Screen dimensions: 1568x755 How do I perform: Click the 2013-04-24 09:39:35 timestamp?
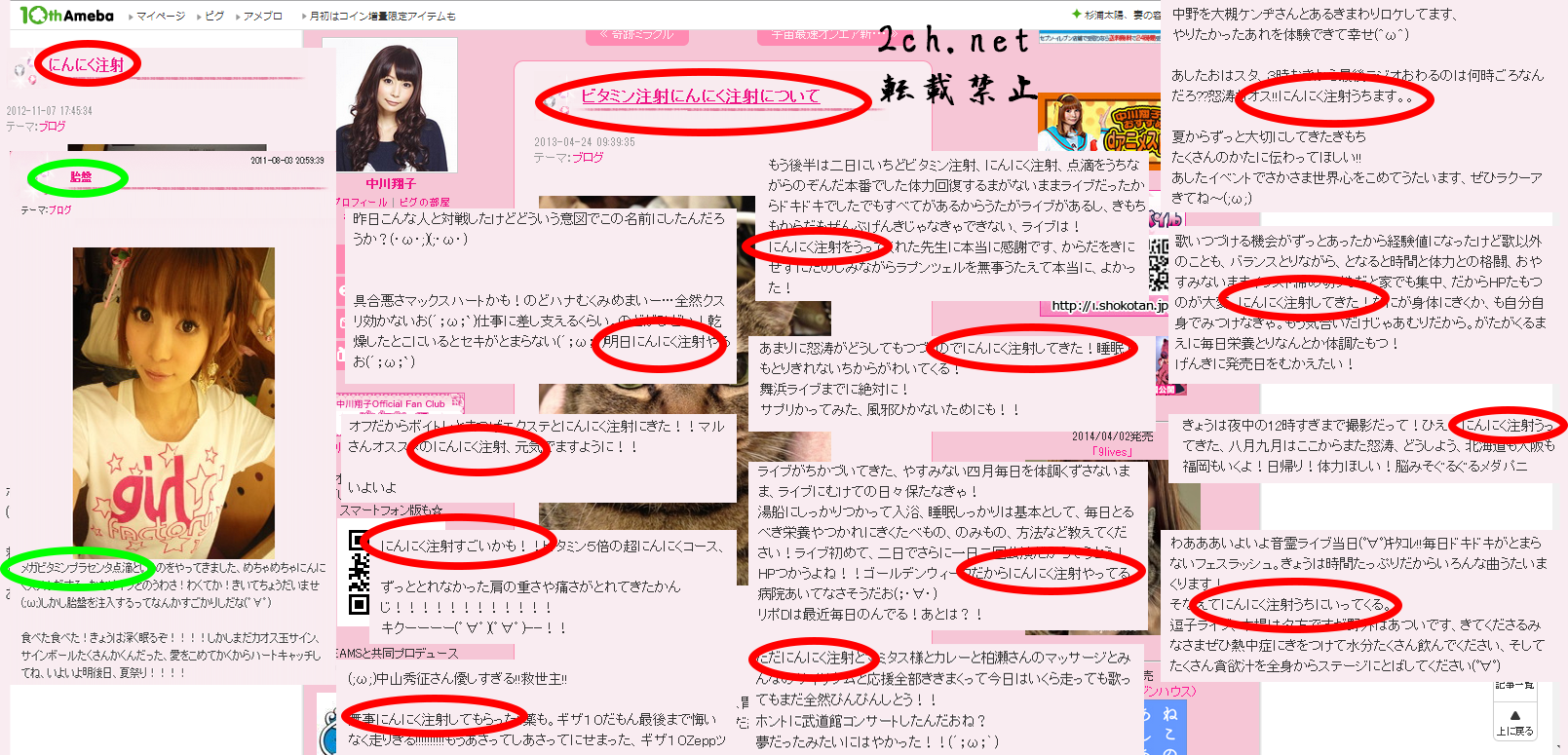point(584,141)
